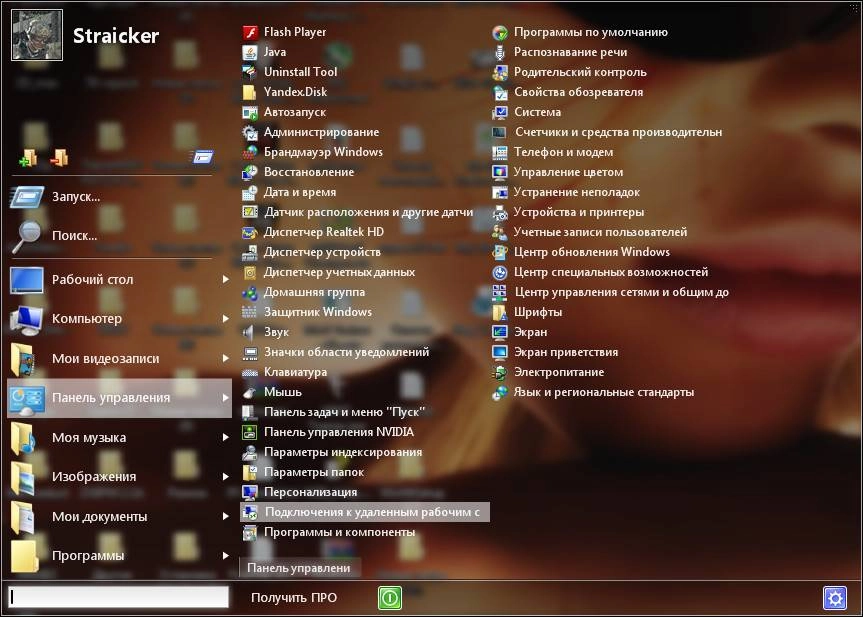Open Программы in the left menu
This screenshot has width=863, height=617.
[119, 556]
